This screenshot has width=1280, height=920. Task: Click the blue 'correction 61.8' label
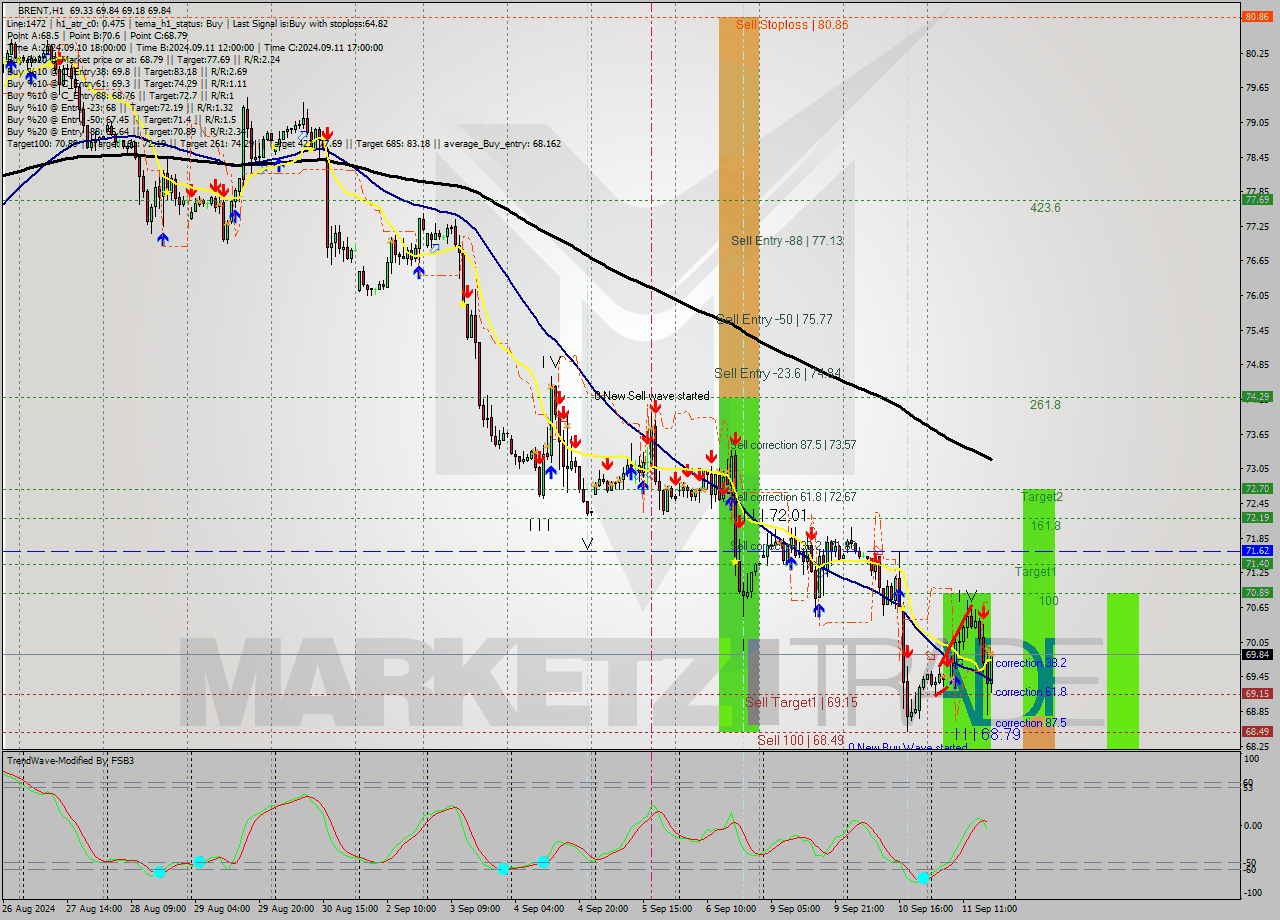tap(1031, 692)
